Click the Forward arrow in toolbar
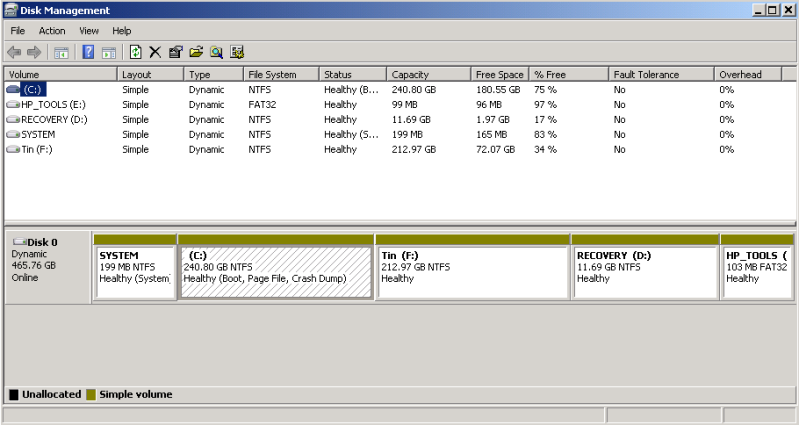 pos(34,52)
